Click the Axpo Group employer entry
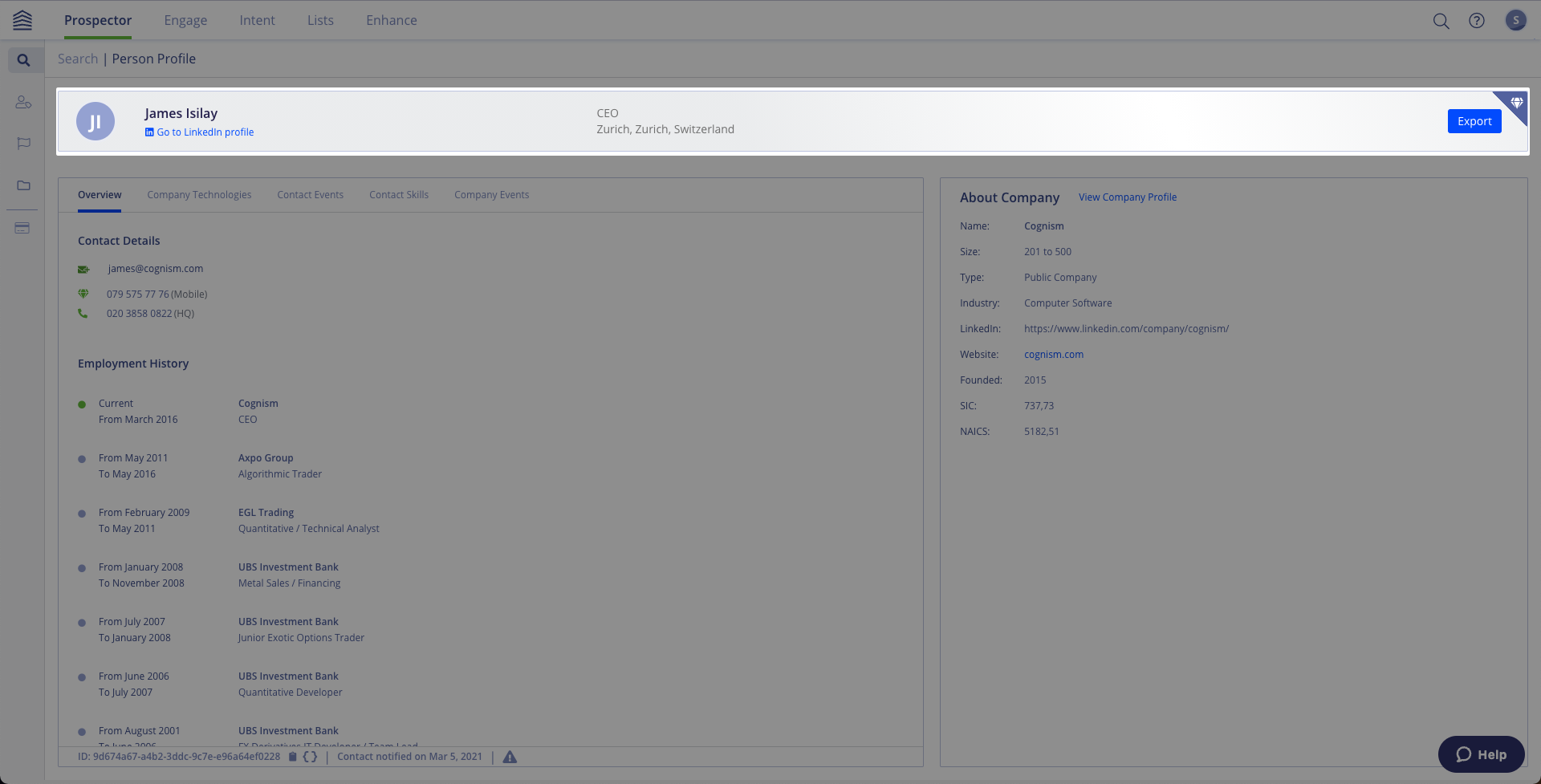1541x784 pixels. click(266, 458)
